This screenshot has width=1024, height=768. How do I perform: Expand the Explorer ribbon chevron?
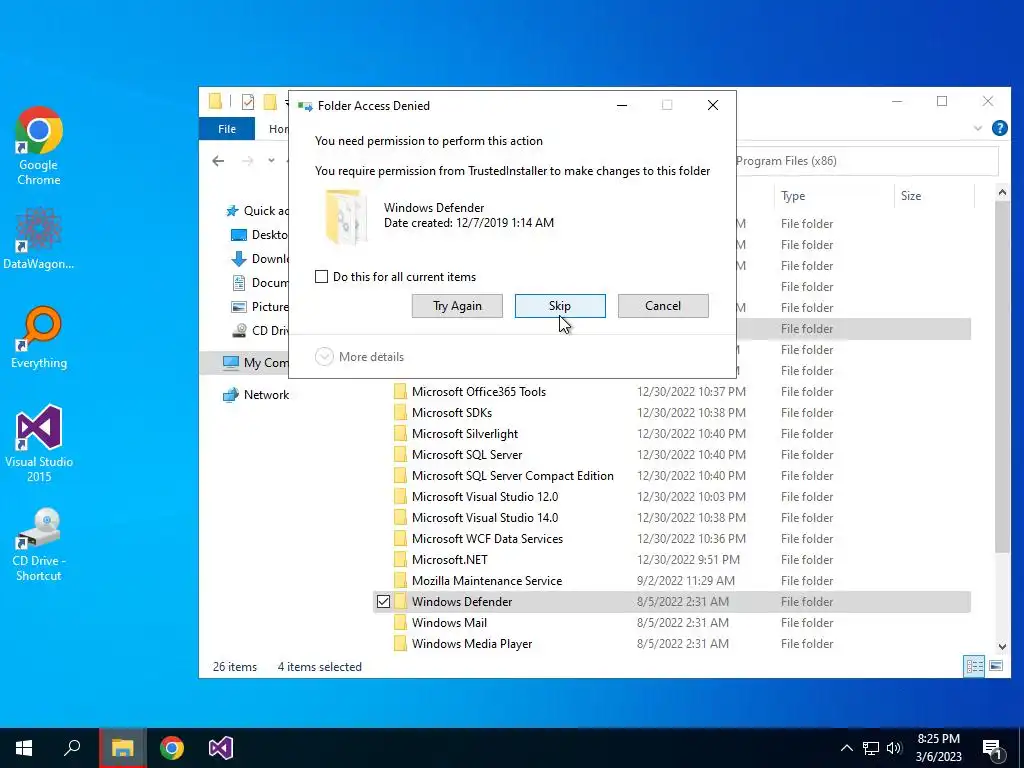click(x=978, y=128)
